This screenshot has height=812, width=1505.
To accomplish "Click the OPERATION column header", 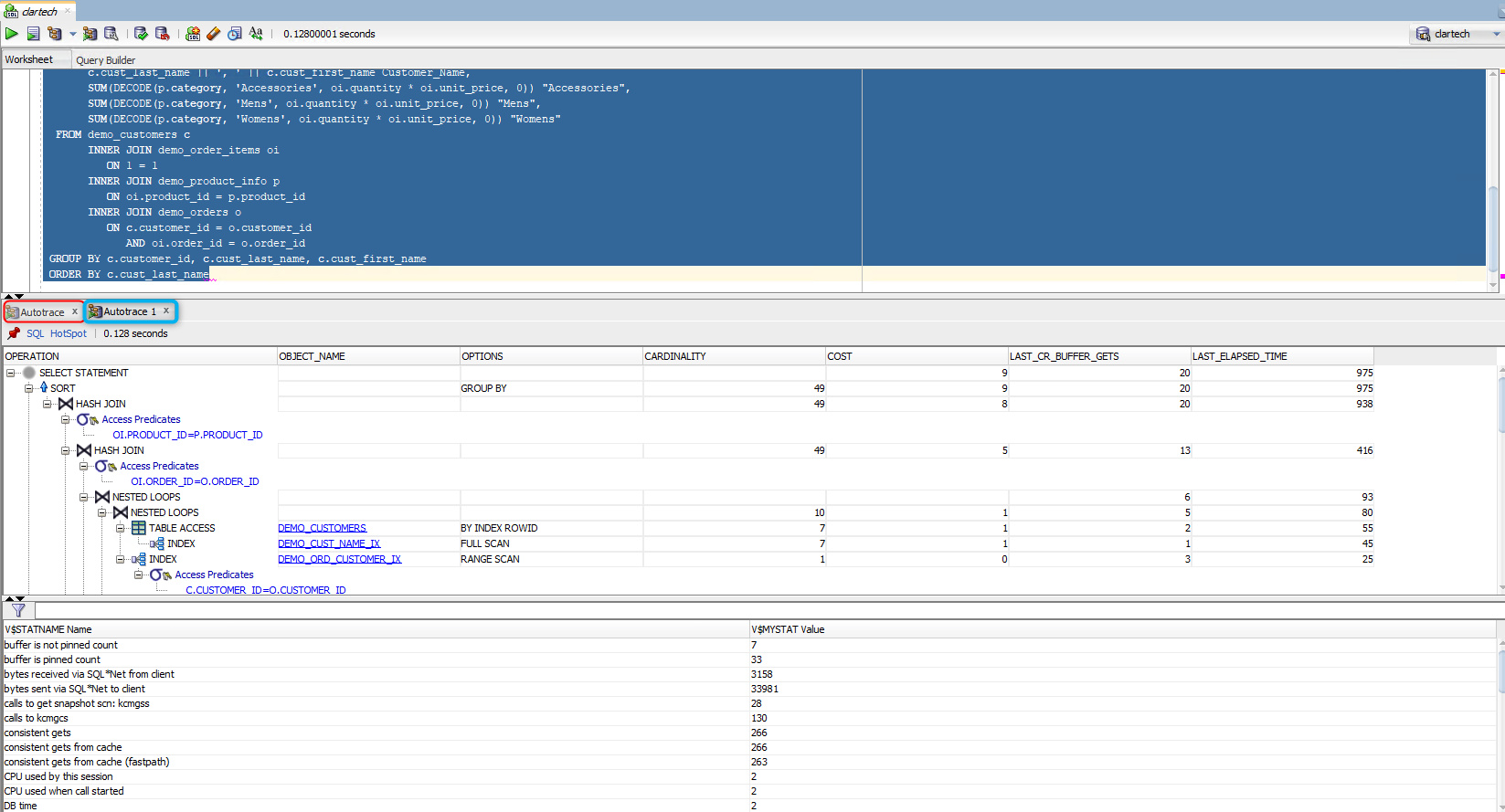I will tap(140, 356).
